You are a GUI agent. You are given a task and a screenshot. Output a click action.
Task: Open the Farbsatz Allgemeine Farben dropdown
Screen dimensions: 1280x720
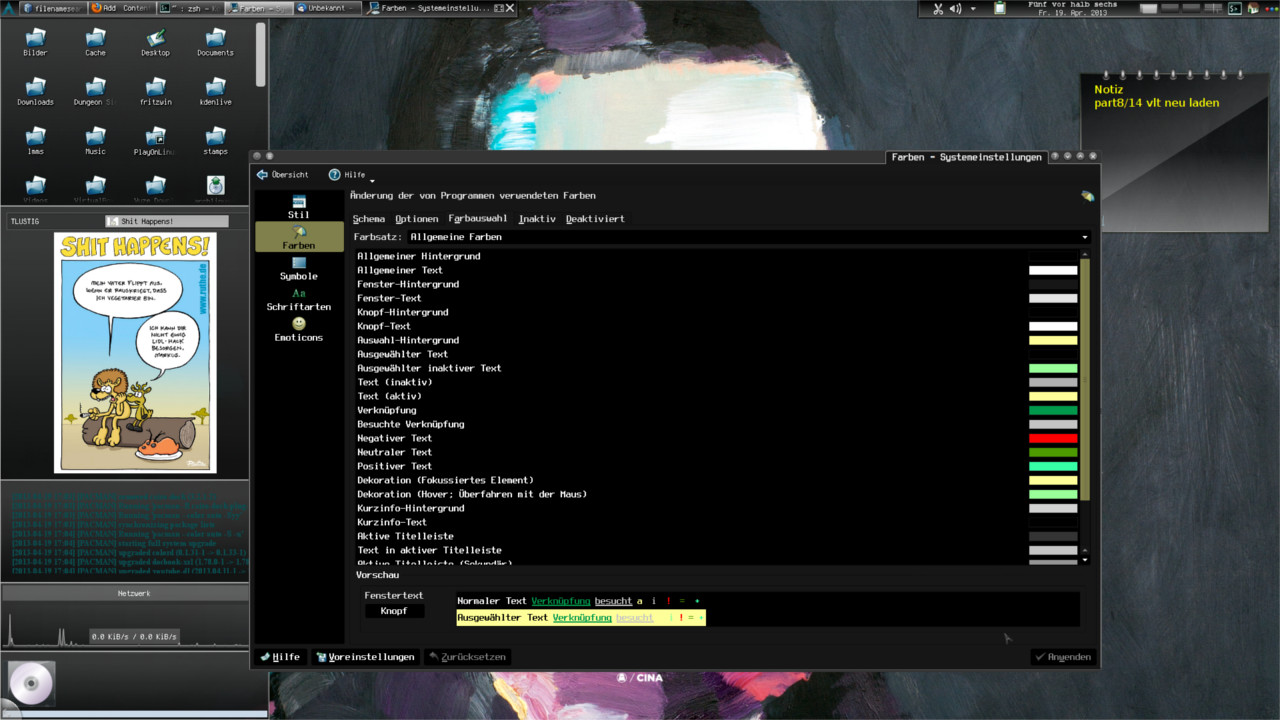click(x=750, y=237)
